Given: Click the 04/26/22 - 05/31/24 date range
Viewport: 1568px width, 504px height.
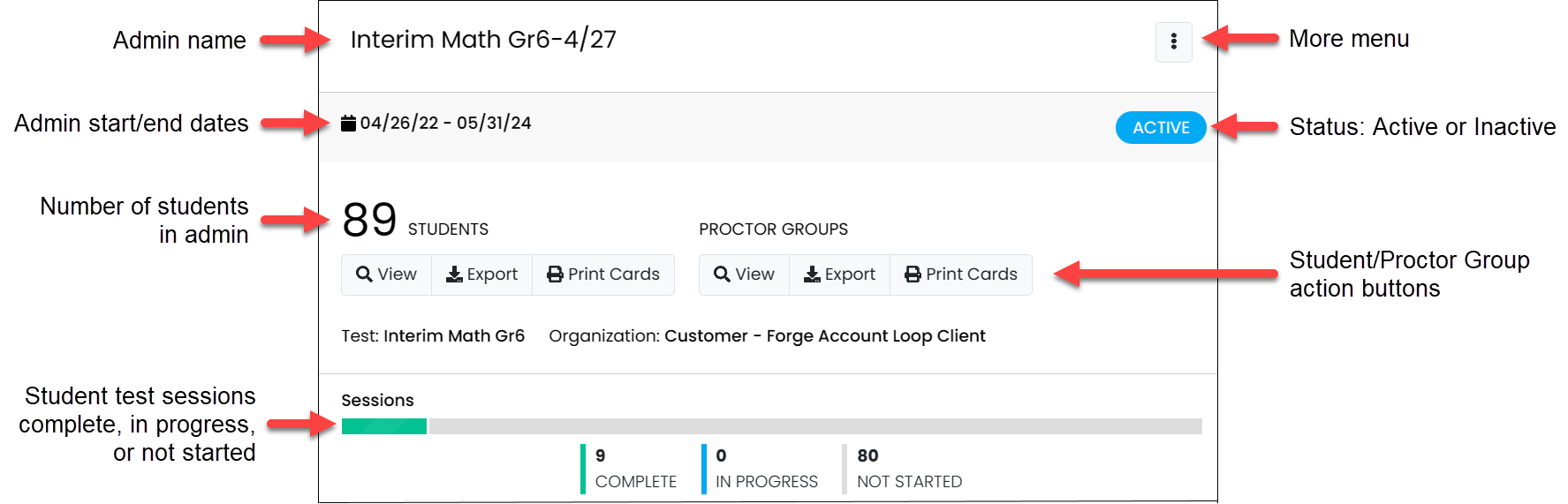Looking at the screenshot, I should pos(445,124).
